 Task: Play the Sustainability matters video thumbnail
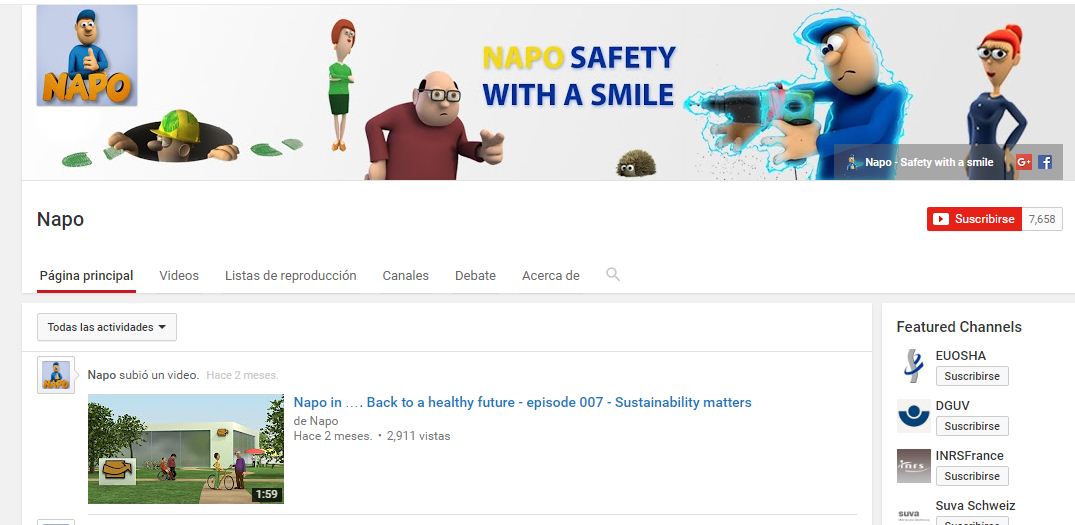click(186, 449)
